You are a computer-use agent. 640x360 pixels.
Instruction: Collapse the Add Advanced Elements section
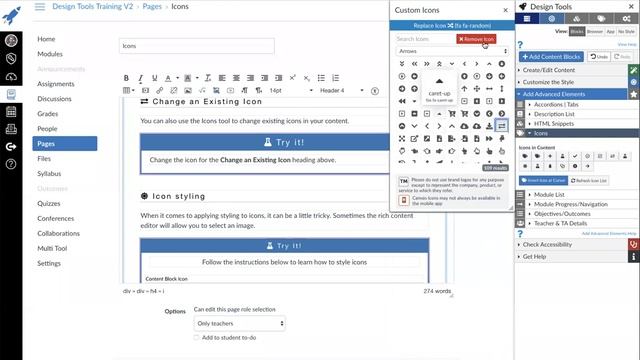(x=571, y=94)
